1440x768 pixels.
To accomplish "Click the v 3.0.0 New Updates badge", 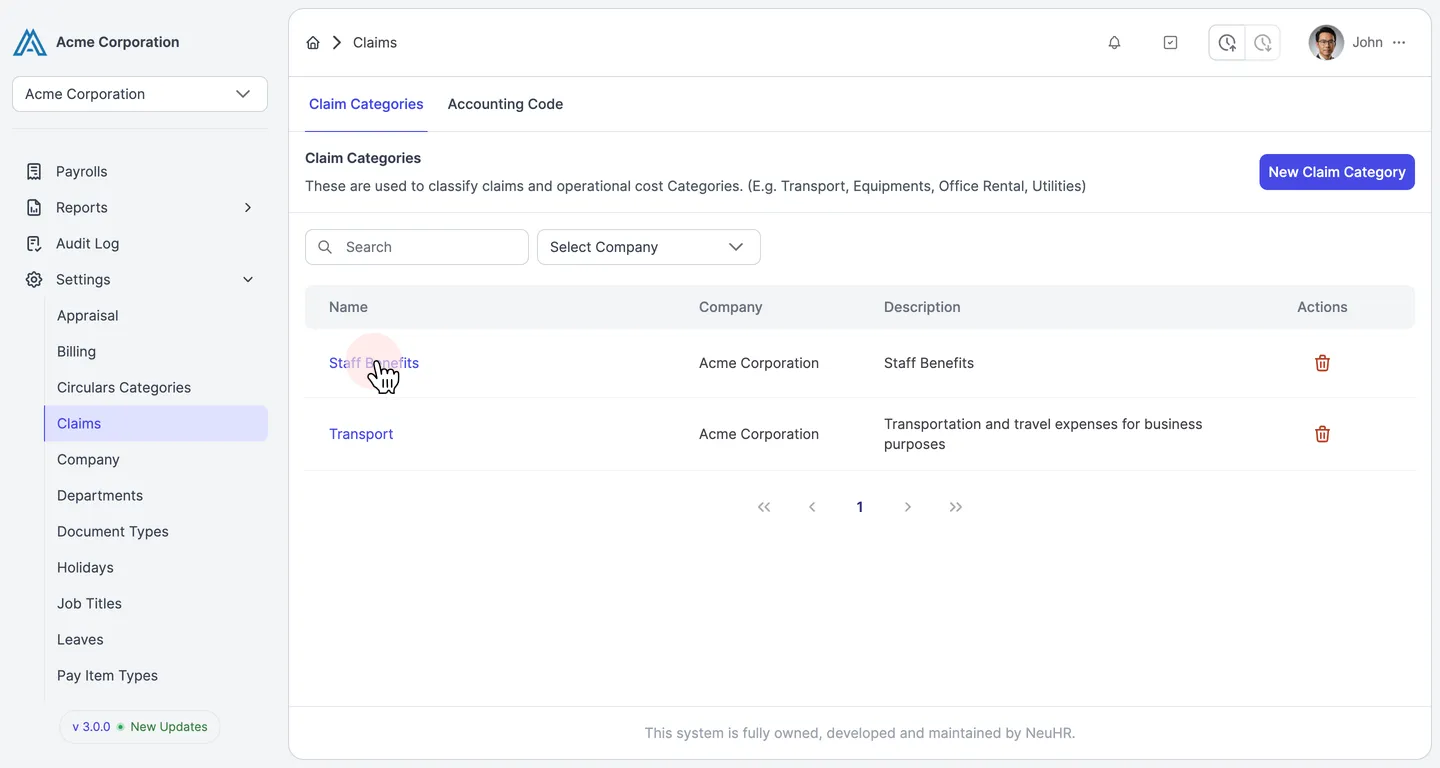I will click(x=140, y=727).
